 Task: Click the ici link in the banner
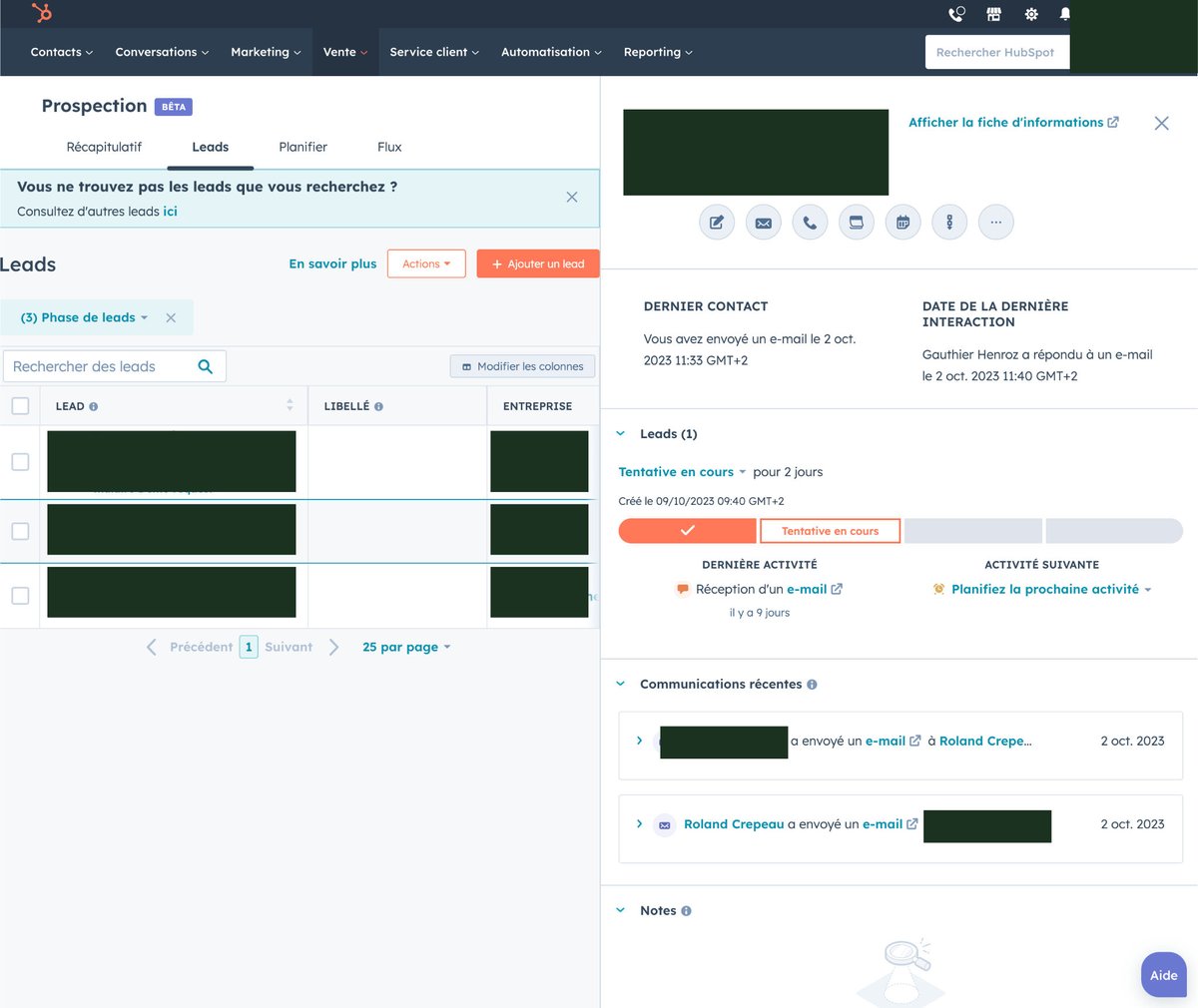pyautogui.click(x=170, y=212)
